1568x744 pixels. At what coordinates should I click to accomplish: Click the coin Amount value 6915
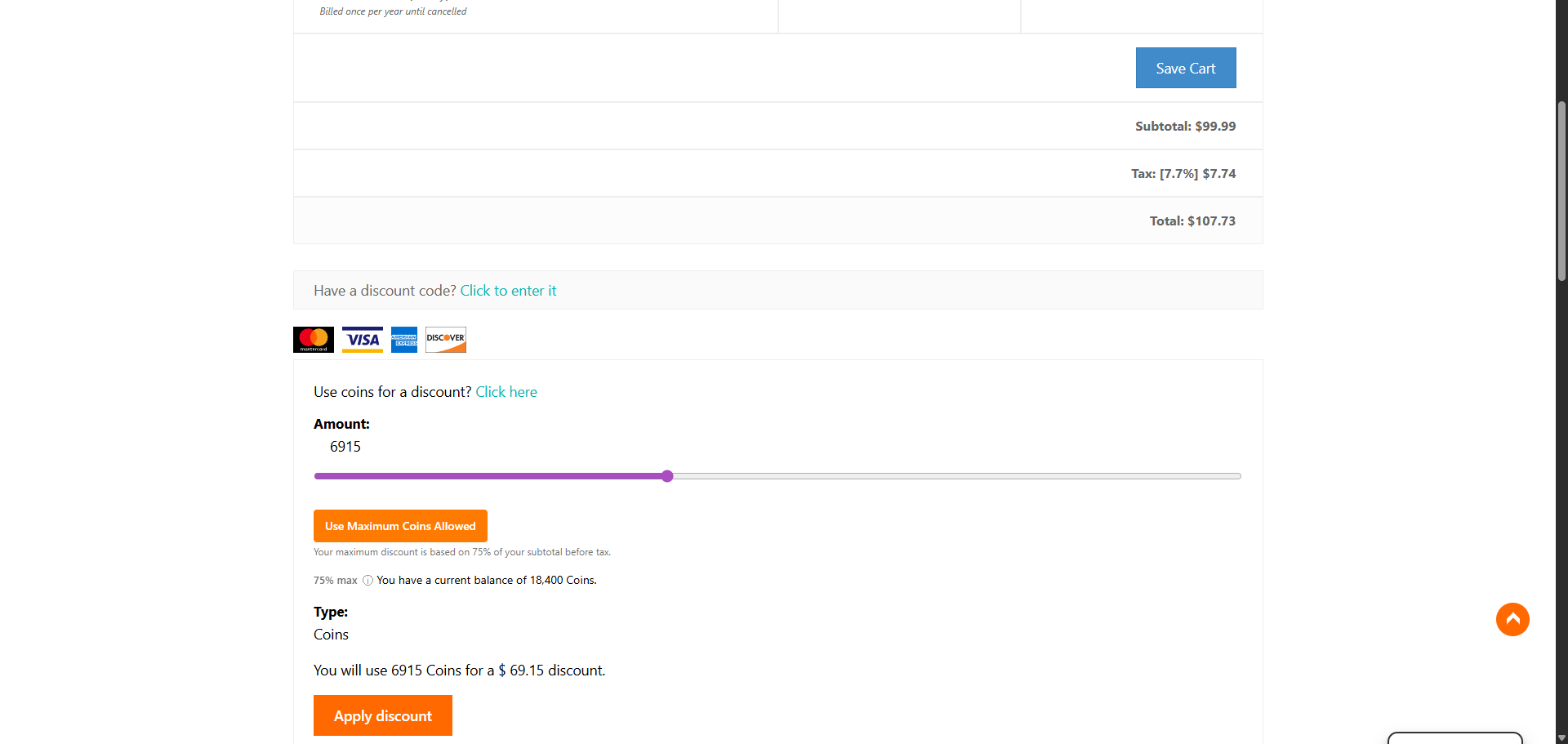click(345, 447)
